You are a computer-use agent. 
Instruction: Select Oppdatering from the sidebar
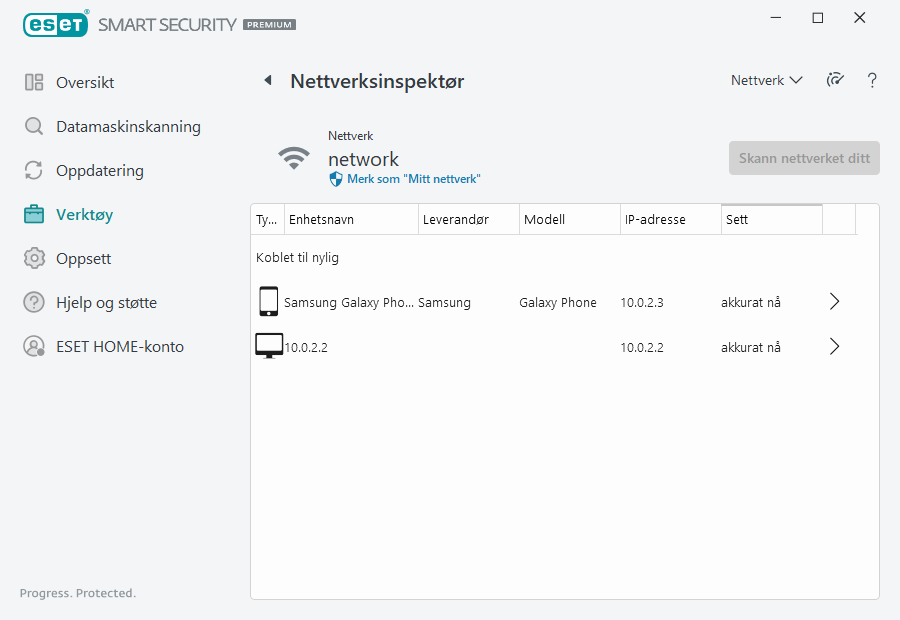(x=100, y=171)
